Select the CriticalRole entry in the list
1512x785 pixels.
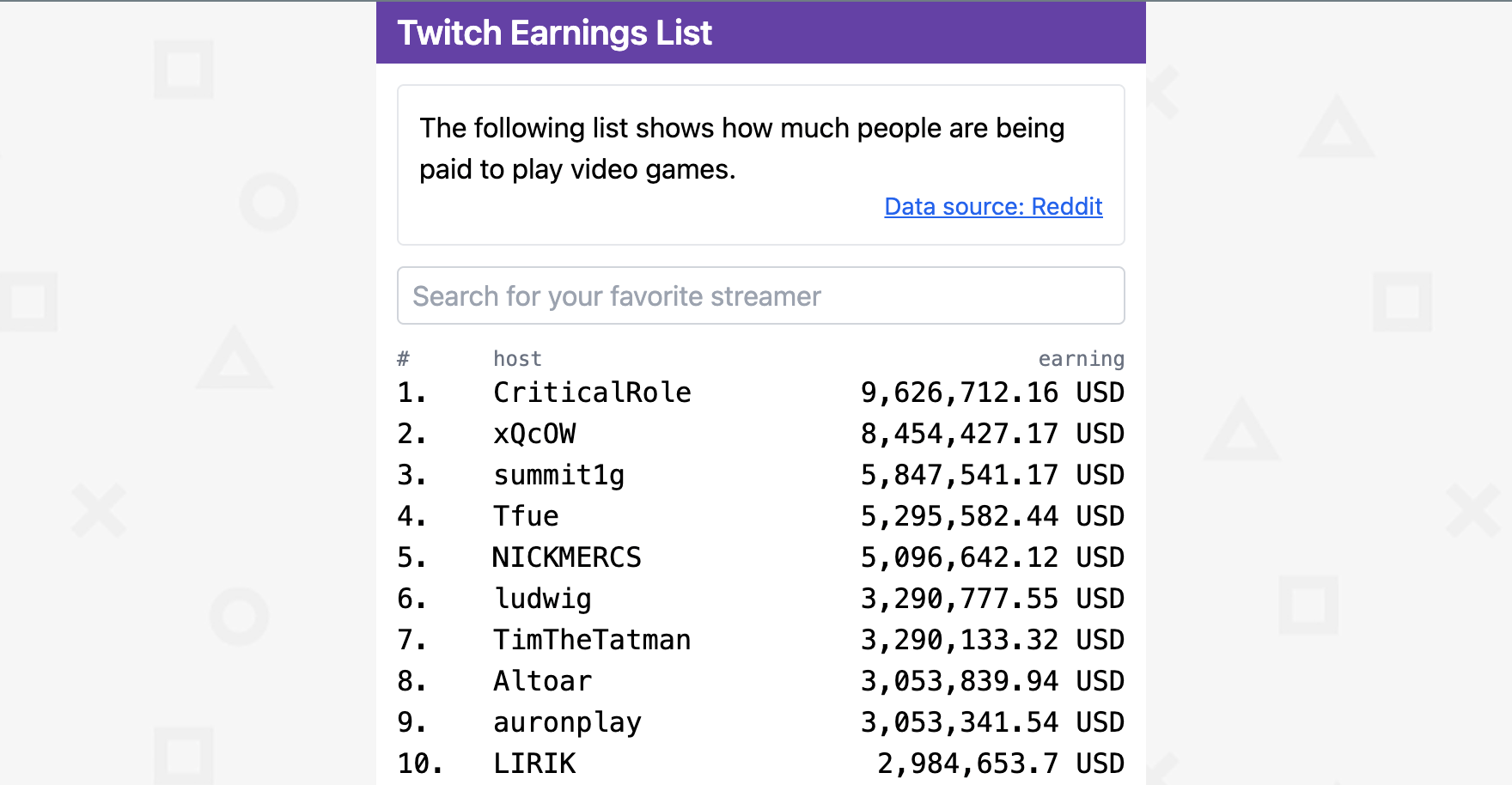593,392
